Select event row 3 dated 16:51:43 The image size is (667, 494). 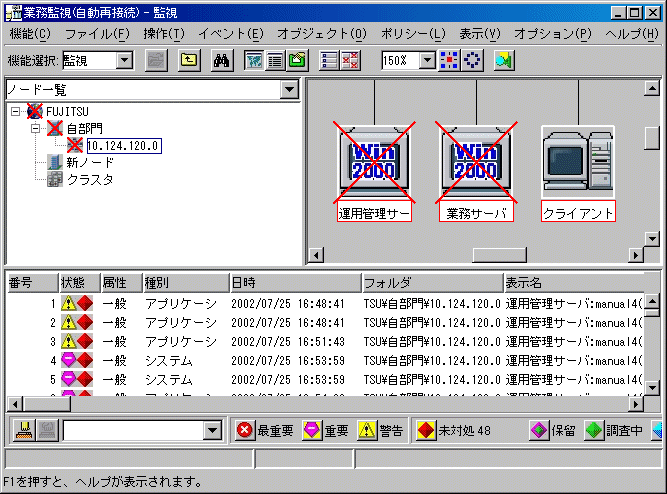pyautogui.click(x=325, y=341)
